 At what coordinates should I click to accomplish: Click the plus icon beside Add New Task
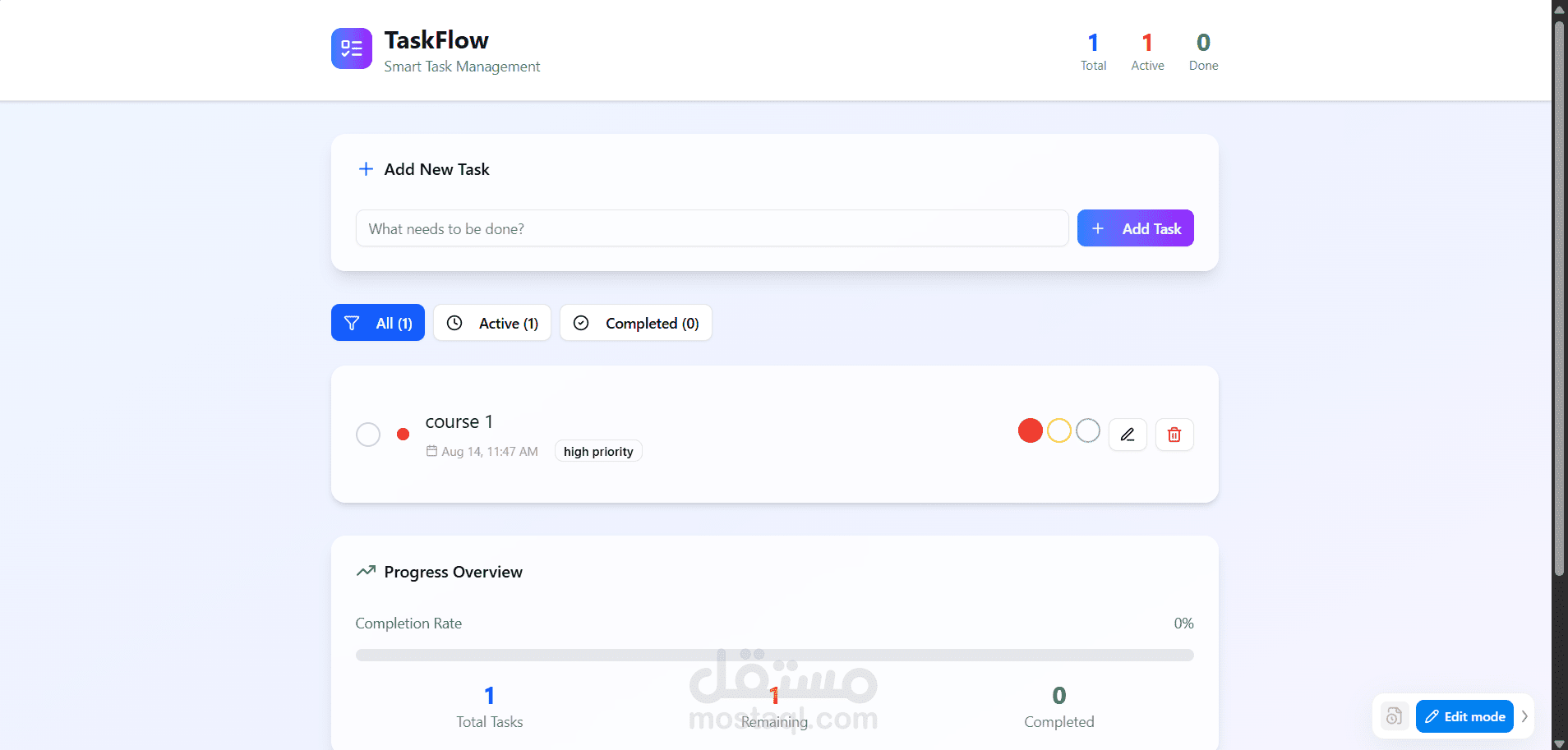click(x=366, y=168)
